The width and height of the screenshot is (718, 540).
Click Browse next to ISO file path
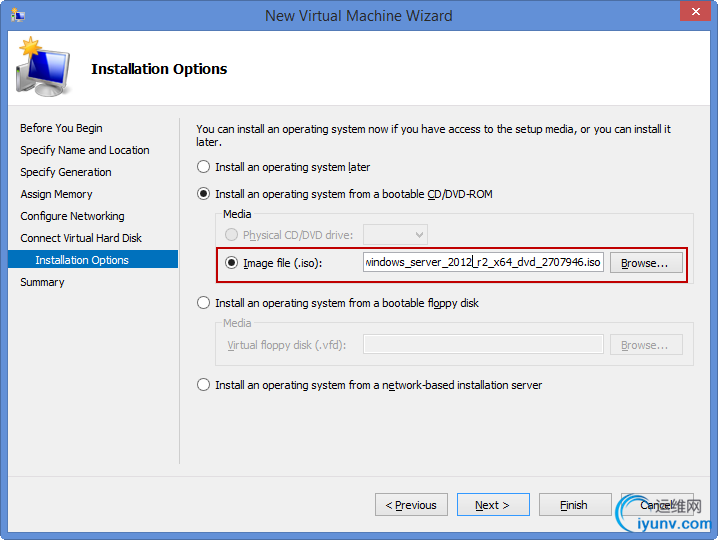pyautogui.click(x=646, y=263)
